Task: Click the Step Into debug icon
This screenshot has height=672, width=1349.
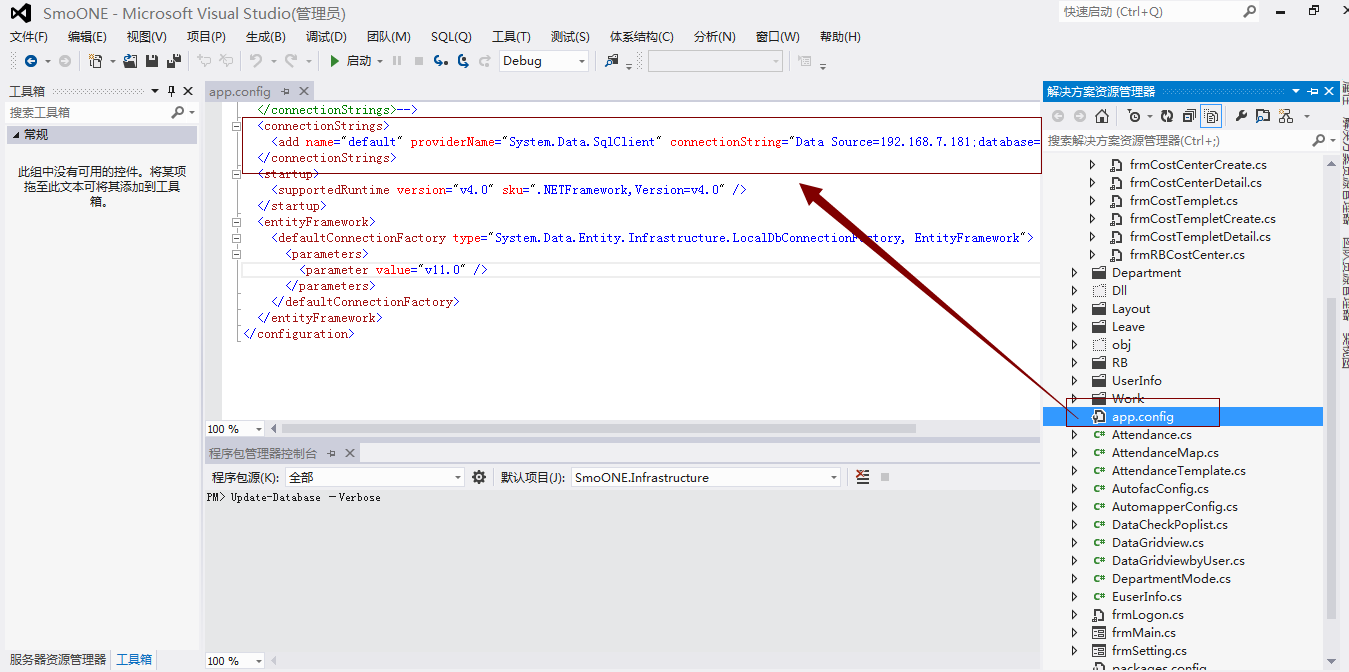Action: pyautogui.click(x=440, y=61)
